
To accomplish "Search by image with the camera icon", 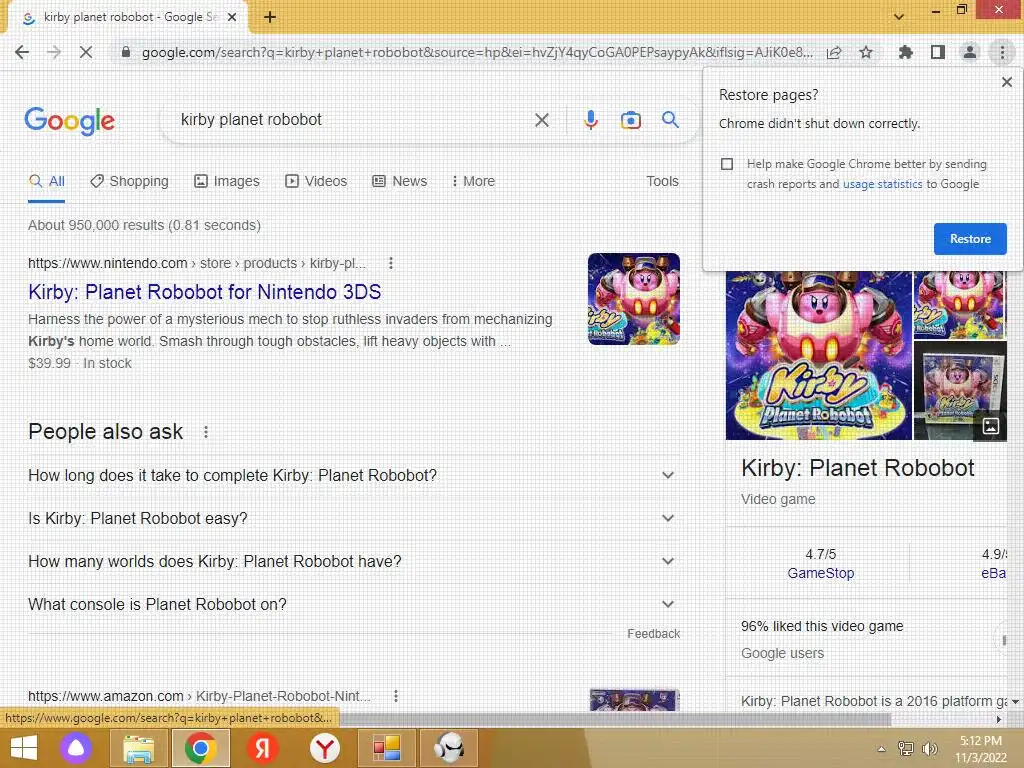I will [x=630, y=120].
